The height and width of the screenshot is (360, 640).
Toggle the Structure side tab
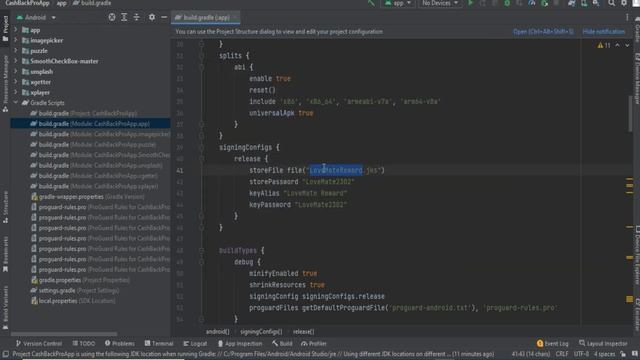click(5, 206)
